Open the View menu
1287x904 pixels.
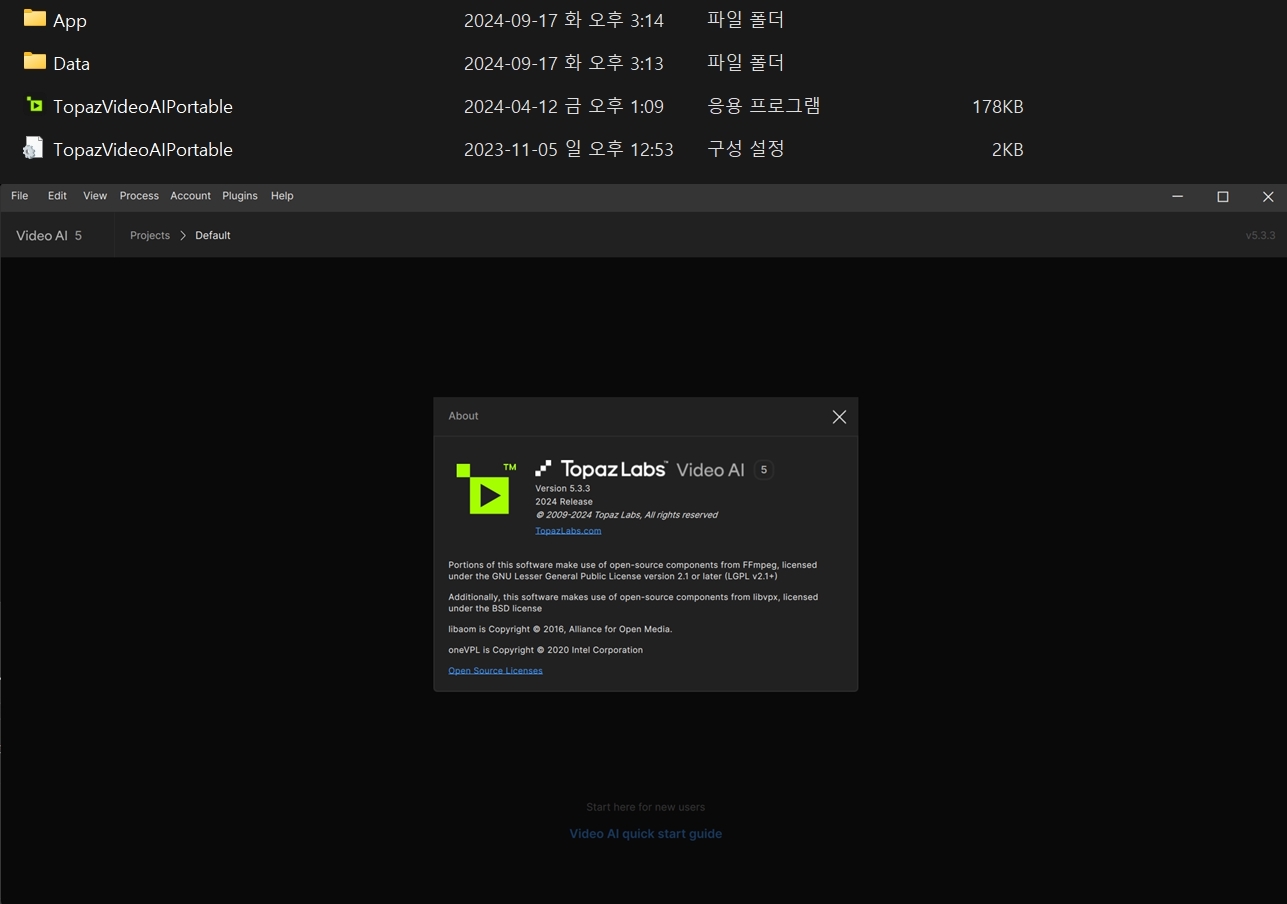pyautogui.click(x=95, y=196)
